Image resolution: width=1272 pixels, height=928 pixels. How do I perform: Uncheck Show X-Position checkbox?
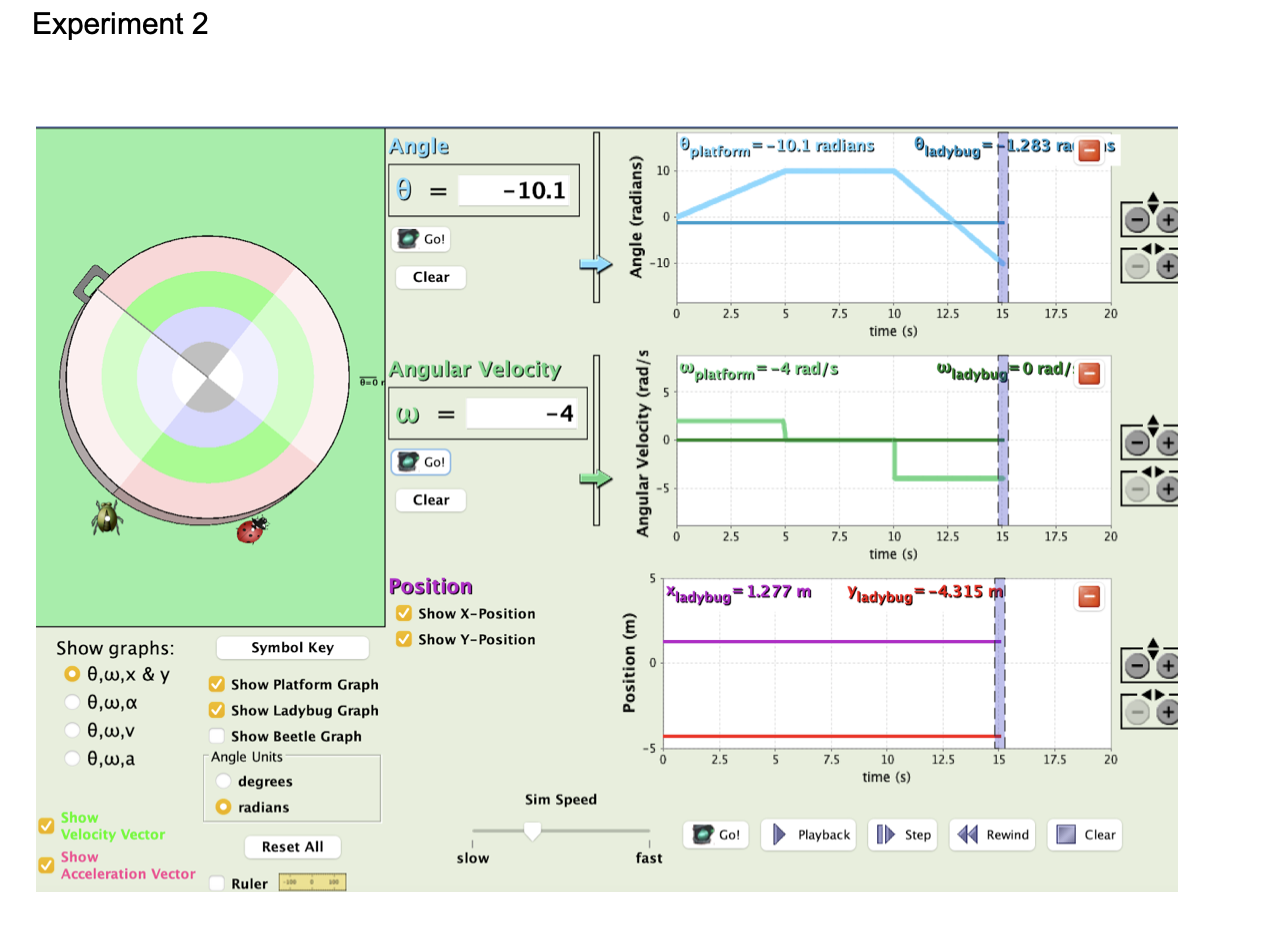coord(405,613)
